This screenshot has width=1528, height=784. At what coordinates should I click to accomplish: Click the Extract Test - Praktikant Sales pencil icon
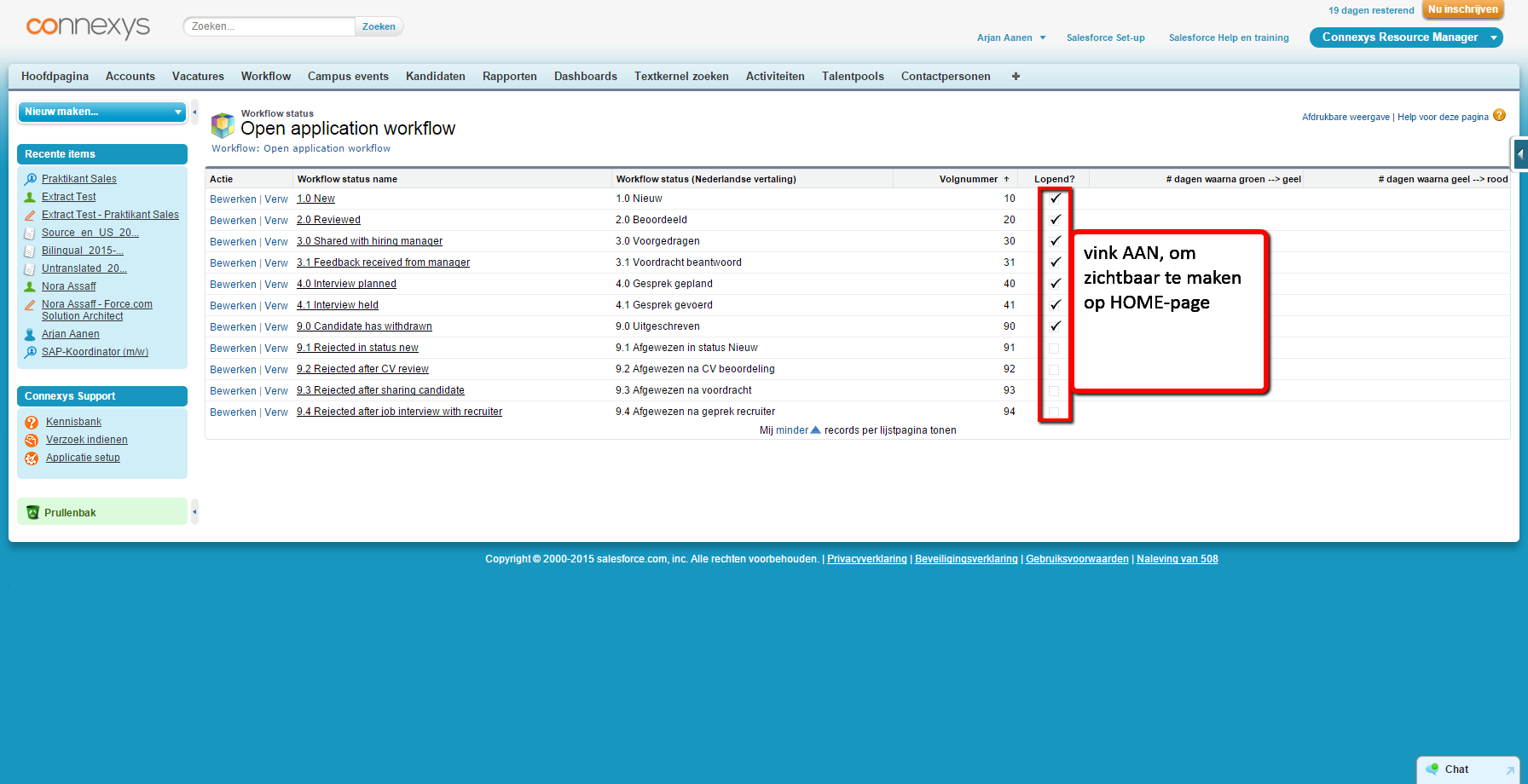(x=31, y=215)
